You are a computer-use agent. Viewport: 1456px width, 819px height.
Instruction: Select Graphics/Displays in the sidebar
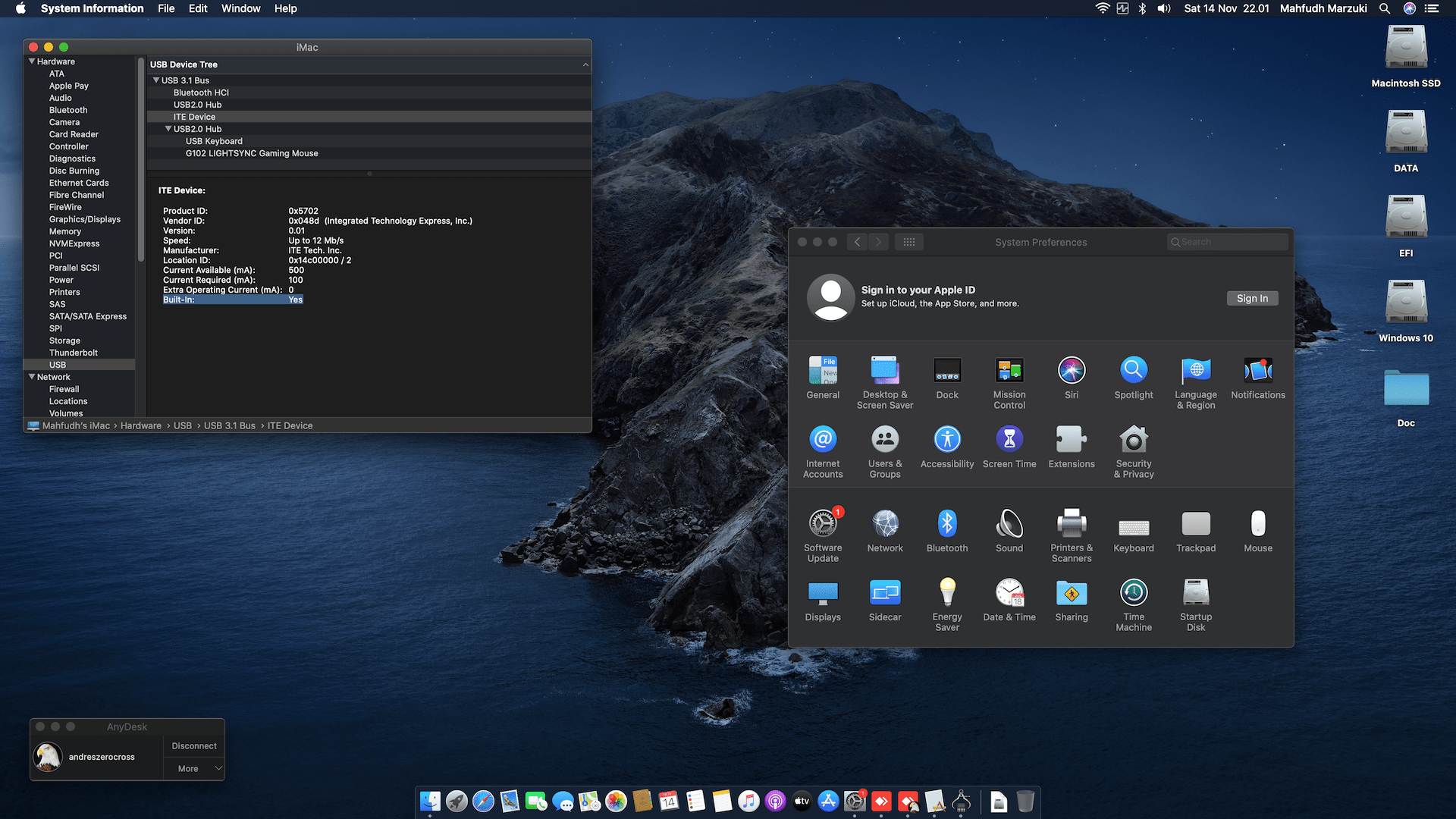point(85,219)
